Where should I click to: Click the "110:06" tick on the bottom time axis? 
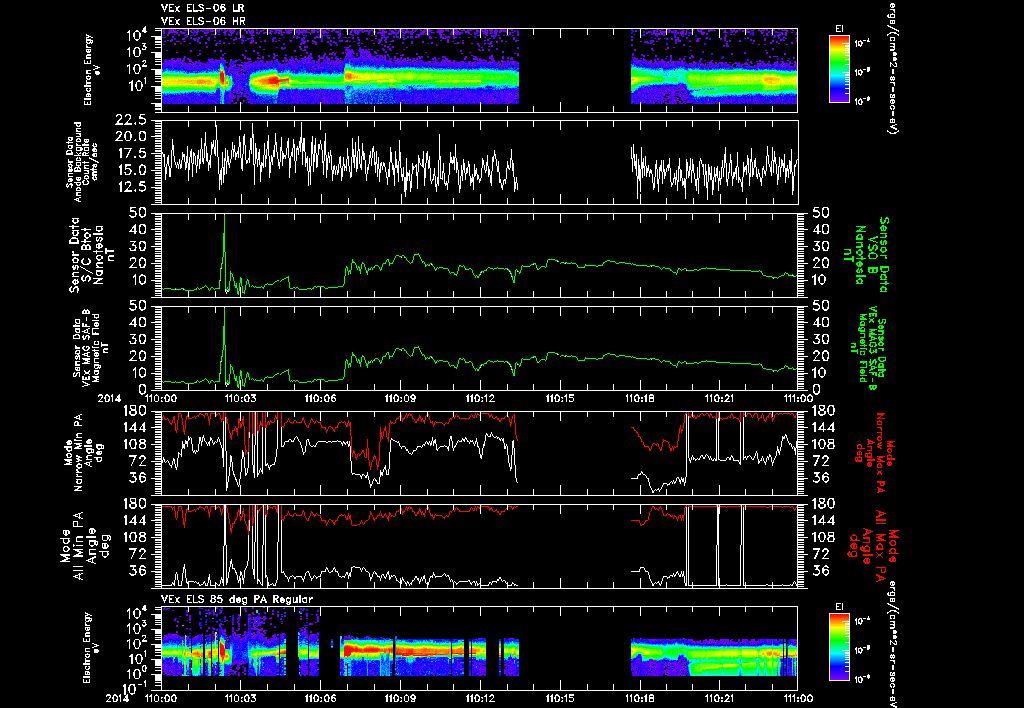tap(320, 698)
